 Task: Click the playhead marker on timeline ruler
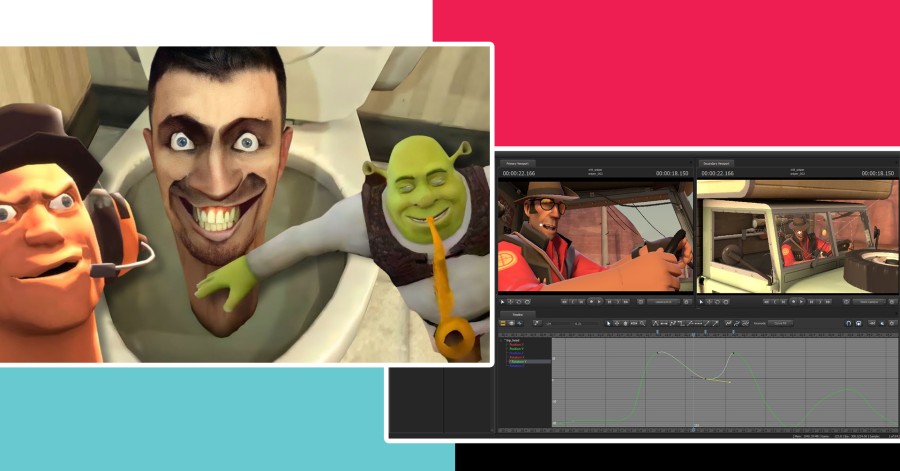click(693, 334)
